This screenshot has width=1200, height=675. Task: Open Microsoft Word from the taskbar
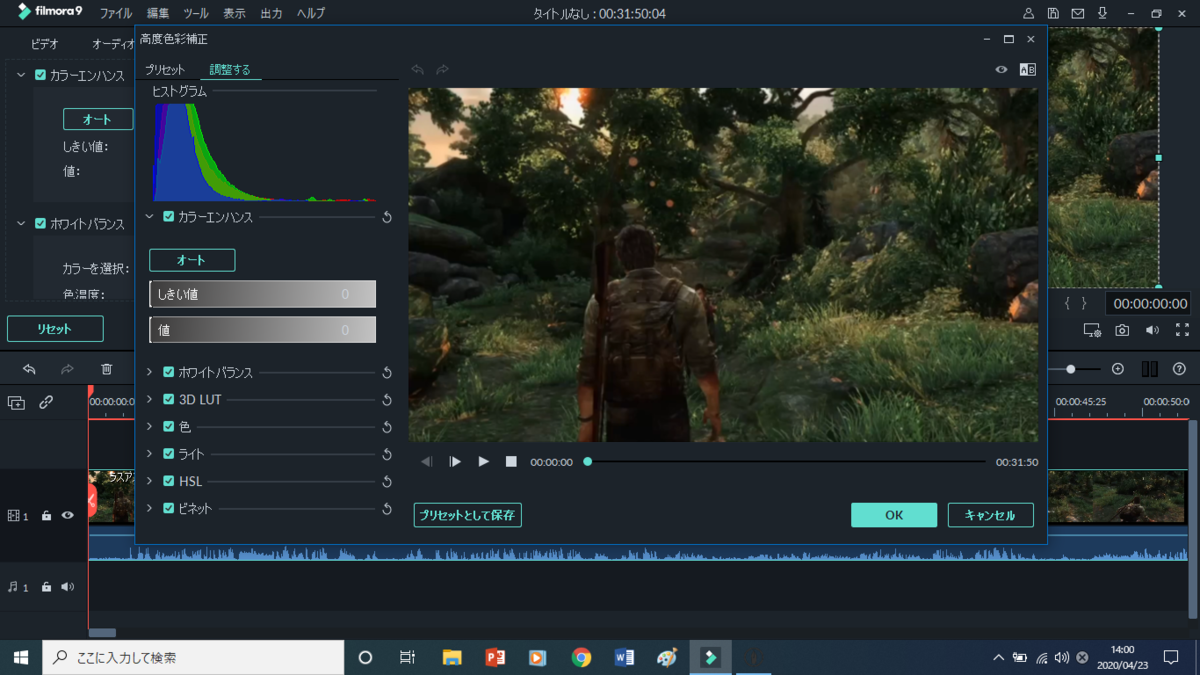624,657
